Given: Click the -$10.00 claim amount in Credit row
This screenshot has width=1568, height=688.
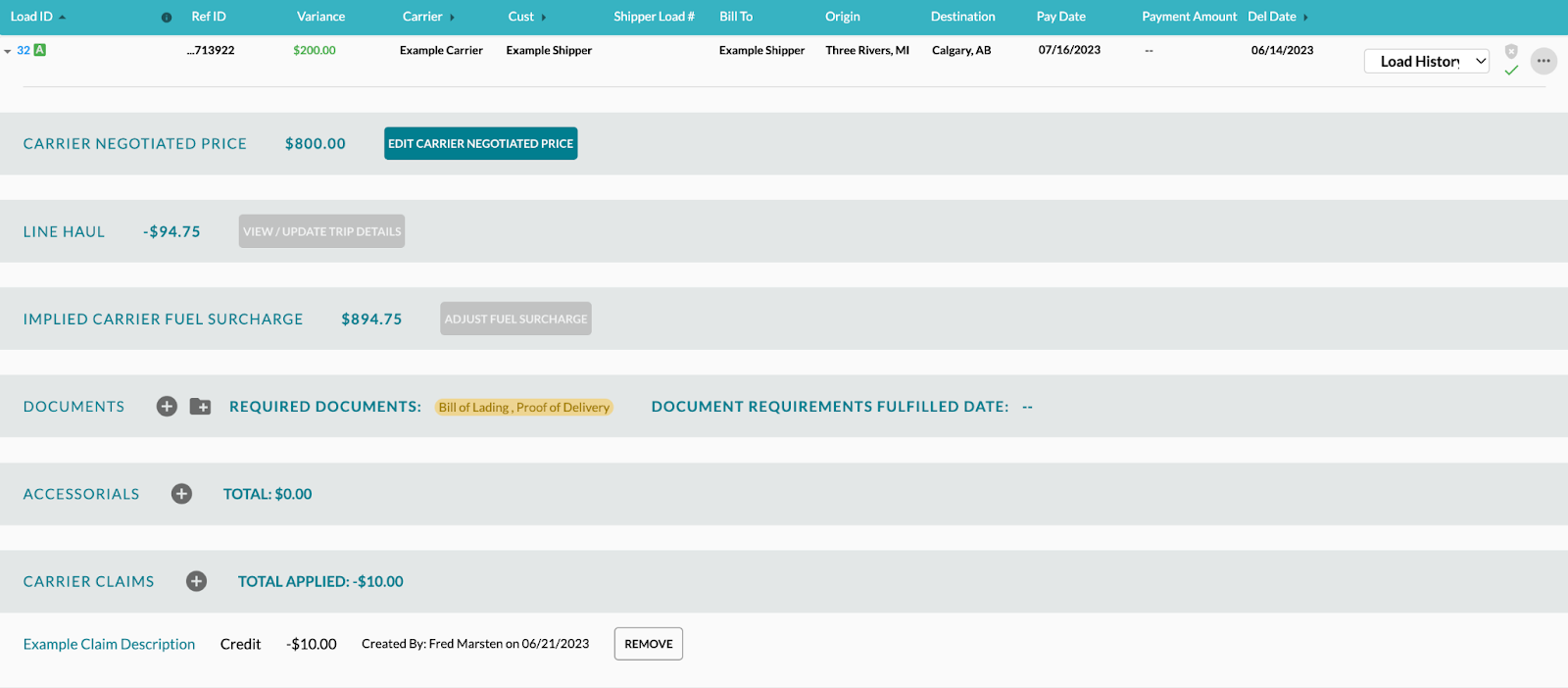Looking at the screenshot, I should pyautogui.click(x=312, y=644).
